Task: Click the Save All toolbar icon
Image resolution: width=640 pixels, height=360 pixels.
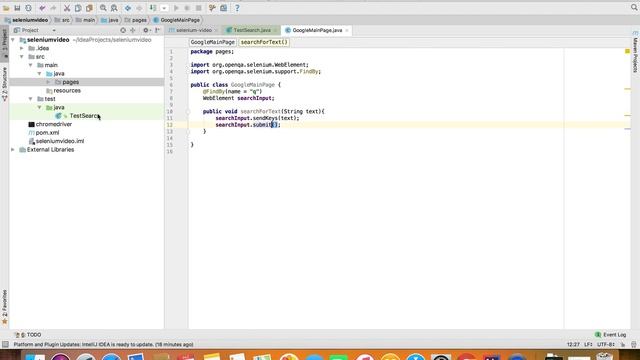Action: tap(17, 8)
